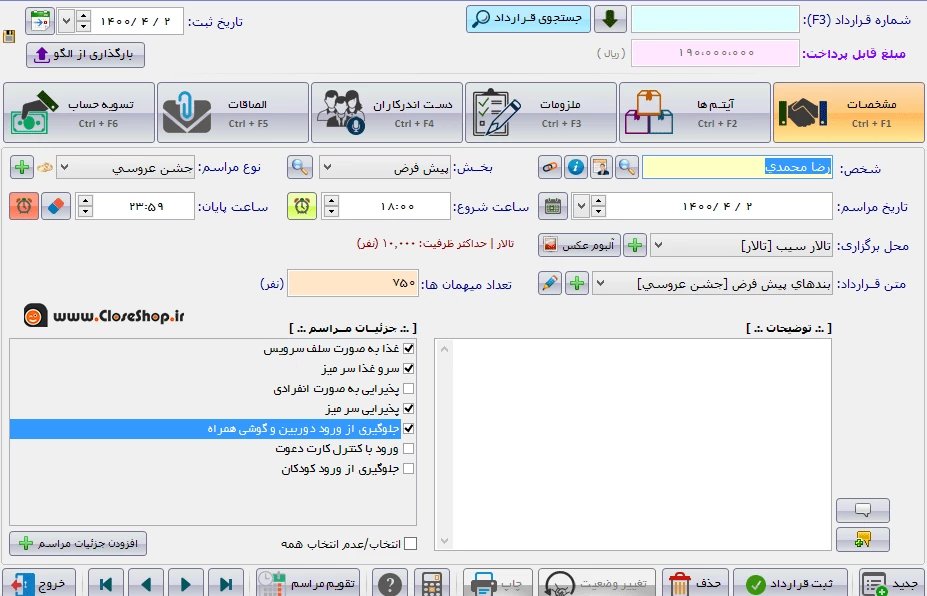Click the rings icon beside ceremony type

tap(45, 168)
